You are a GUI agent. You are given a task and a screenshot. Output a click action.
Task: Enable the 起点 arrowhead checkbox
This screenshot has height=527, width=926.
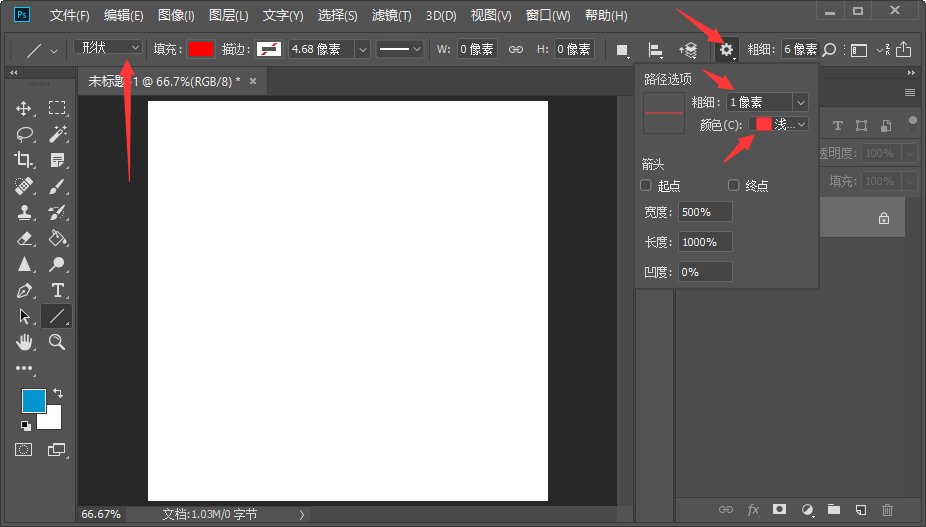646,186
